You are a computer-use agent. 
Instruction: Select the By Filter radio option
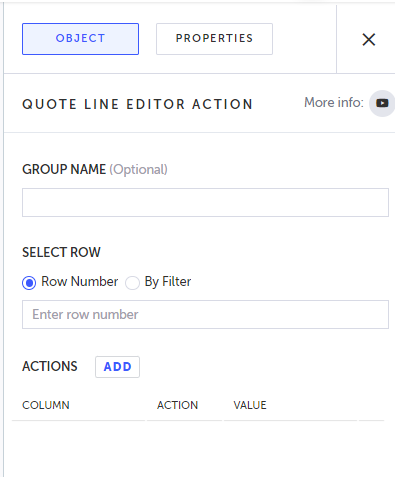[x=132, y=283]
